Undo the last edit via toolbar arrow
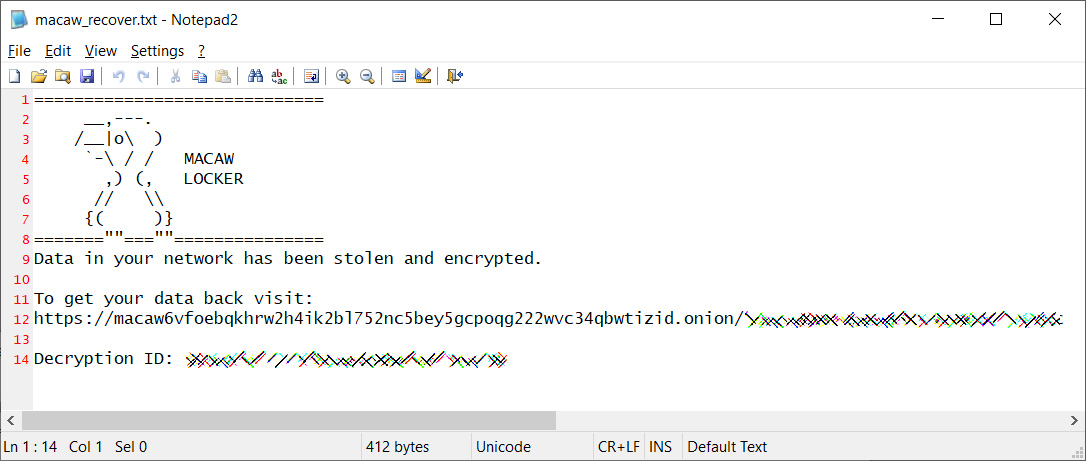 click(x=118, y=76)
